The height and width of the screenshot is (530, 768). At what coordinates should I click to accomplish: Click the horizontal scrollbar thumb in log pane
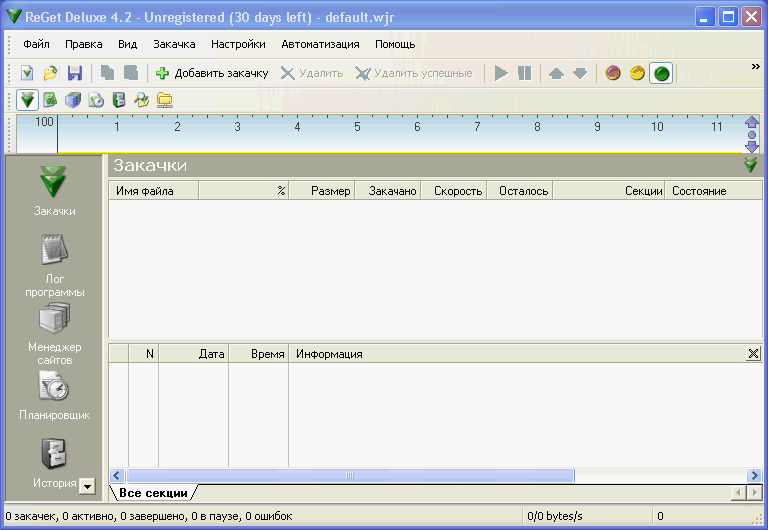tap(350, 475)
